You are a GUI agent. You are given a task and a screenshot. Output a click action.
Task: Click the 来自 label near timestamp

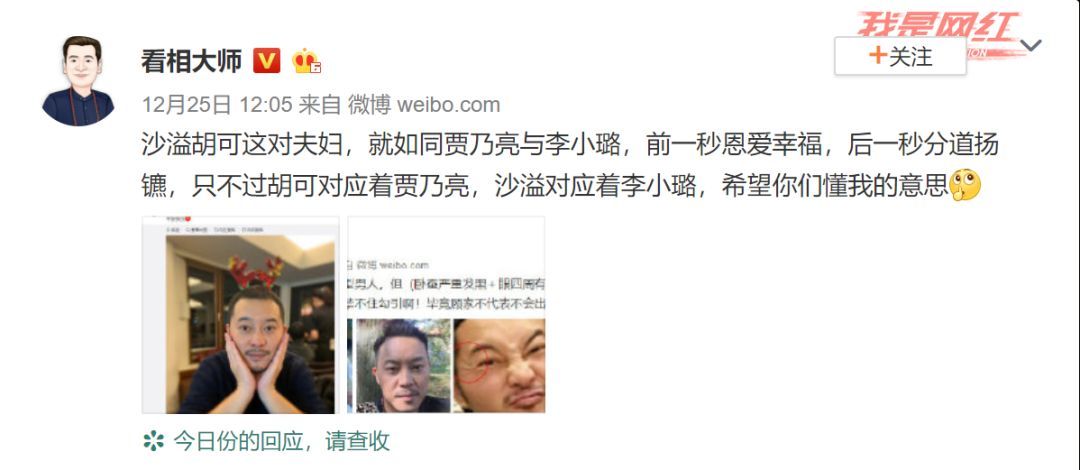[320, 105]
